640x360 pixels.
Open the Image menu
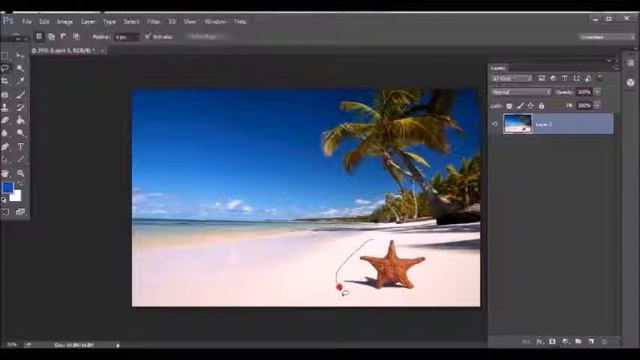(x=65, y=21)
